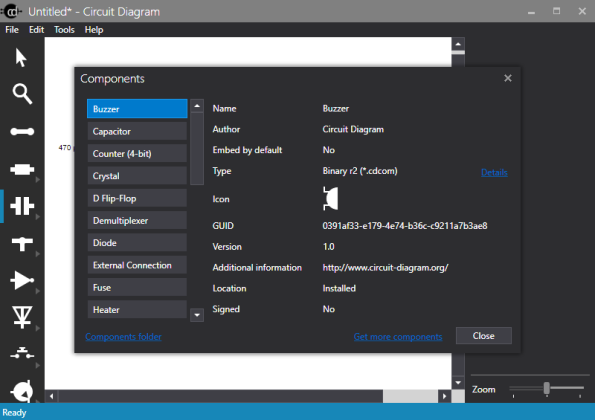
Task: Click the GUID value text
Action: pos(405,226)
